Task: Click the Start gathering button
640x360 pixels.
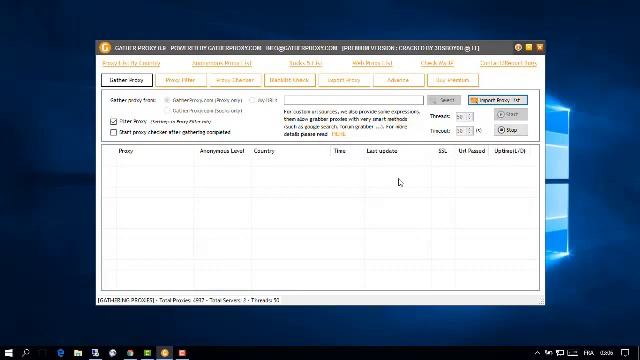Action: tap(511, 114)
